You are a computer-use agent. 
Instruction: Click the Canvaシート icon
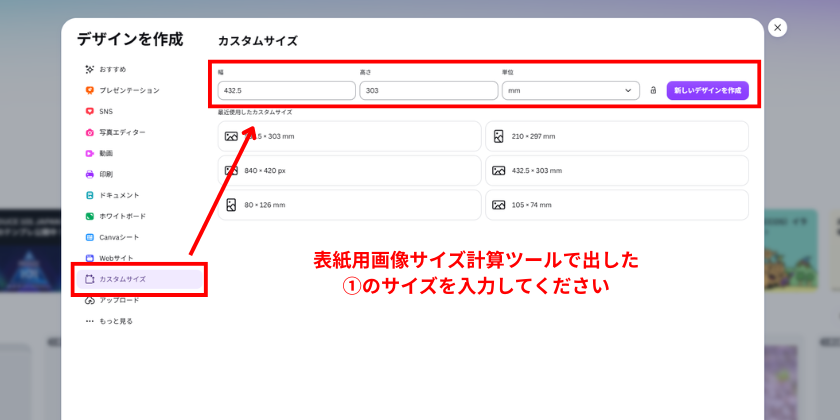(x=89, y=237)
